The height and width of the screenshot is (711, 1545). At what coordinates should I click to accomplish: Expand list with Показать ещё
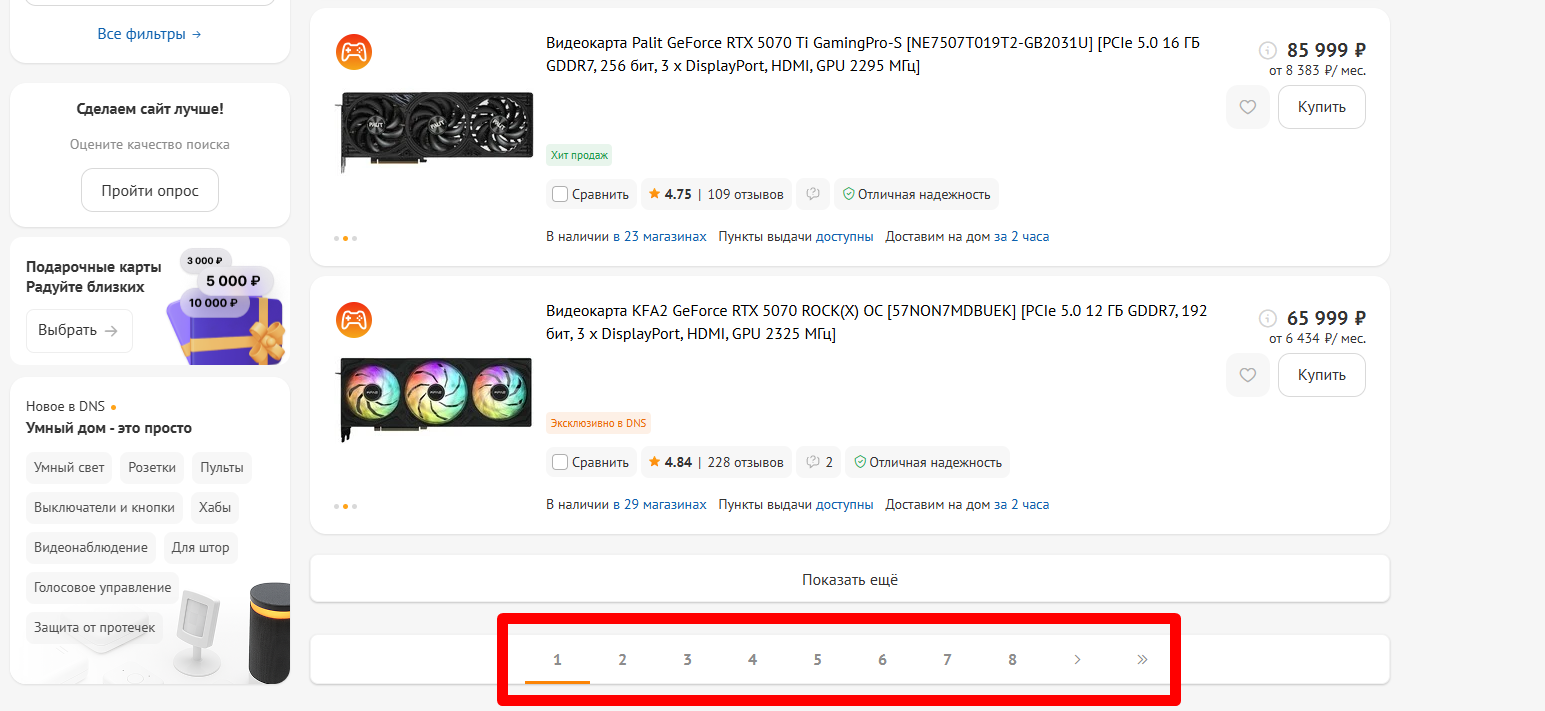pyautogui.click(x=849, y=579)
